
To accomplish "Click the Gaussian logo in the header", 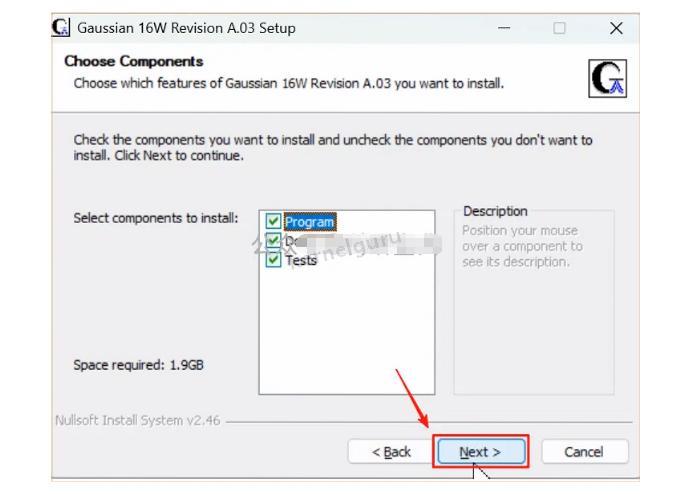I will tap(607, 78).
